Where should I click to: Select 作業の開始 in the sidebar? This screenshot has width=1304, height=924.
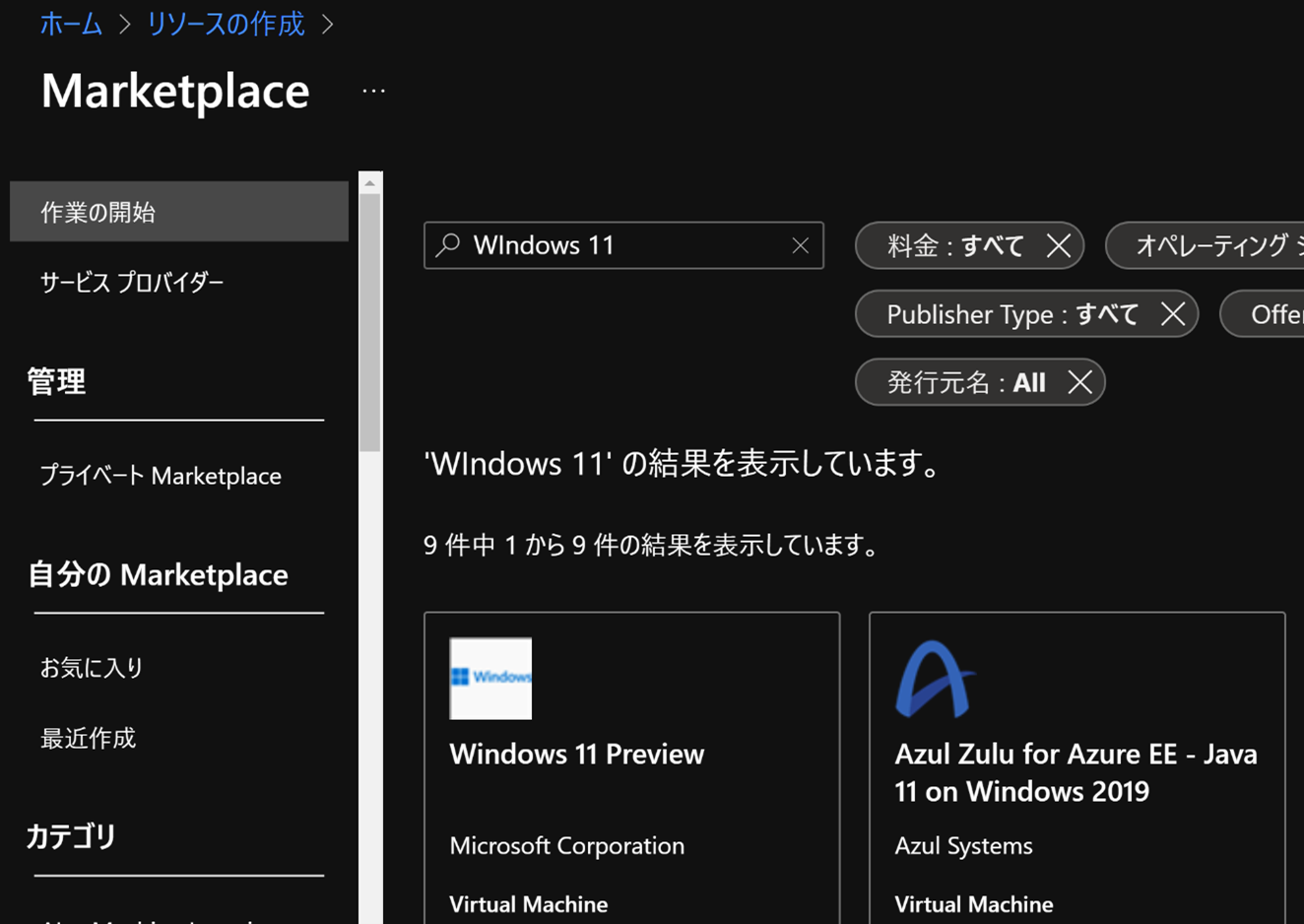tap(178, 212)
